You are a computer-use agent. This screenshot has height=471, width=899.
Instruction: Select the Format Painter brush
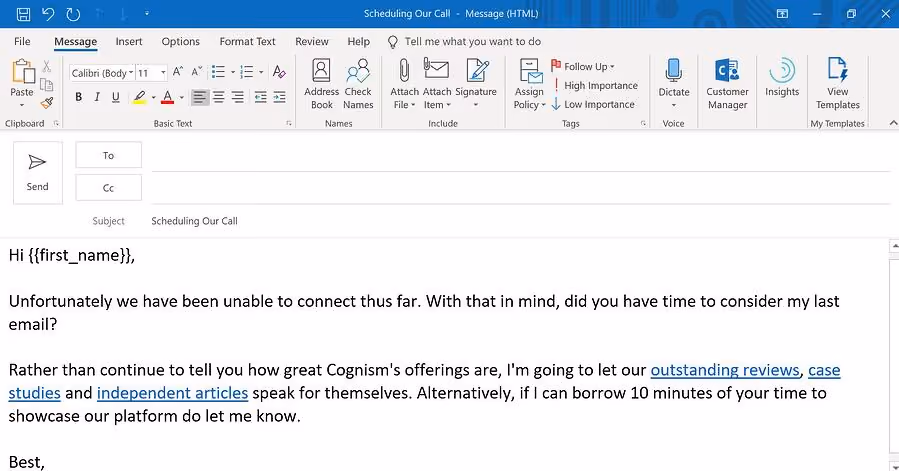click(x=47, y=103)
